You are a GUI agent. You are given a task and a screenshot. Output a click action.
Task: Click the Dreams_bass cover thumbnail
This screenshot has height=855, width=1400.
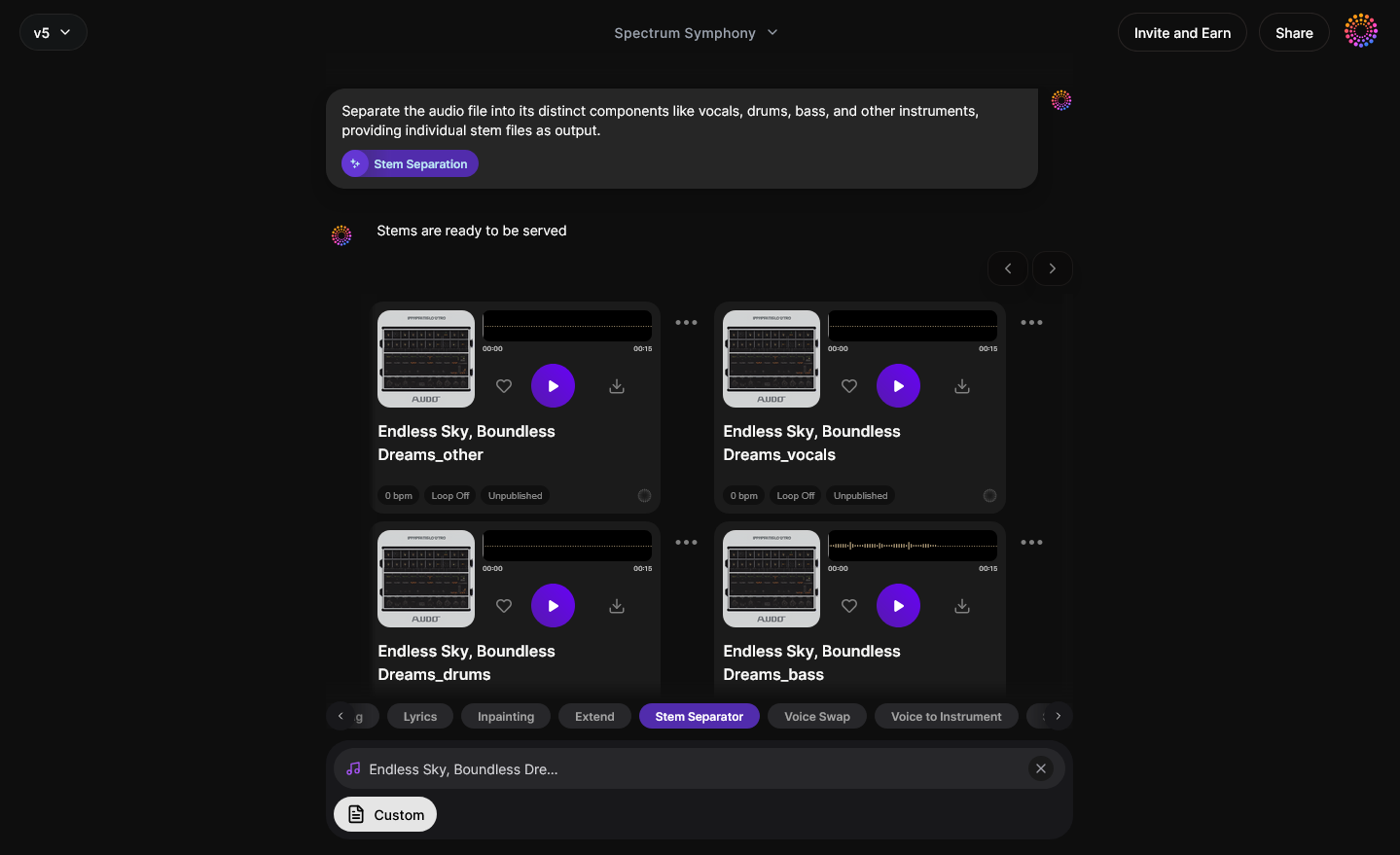tap(772, 579)
